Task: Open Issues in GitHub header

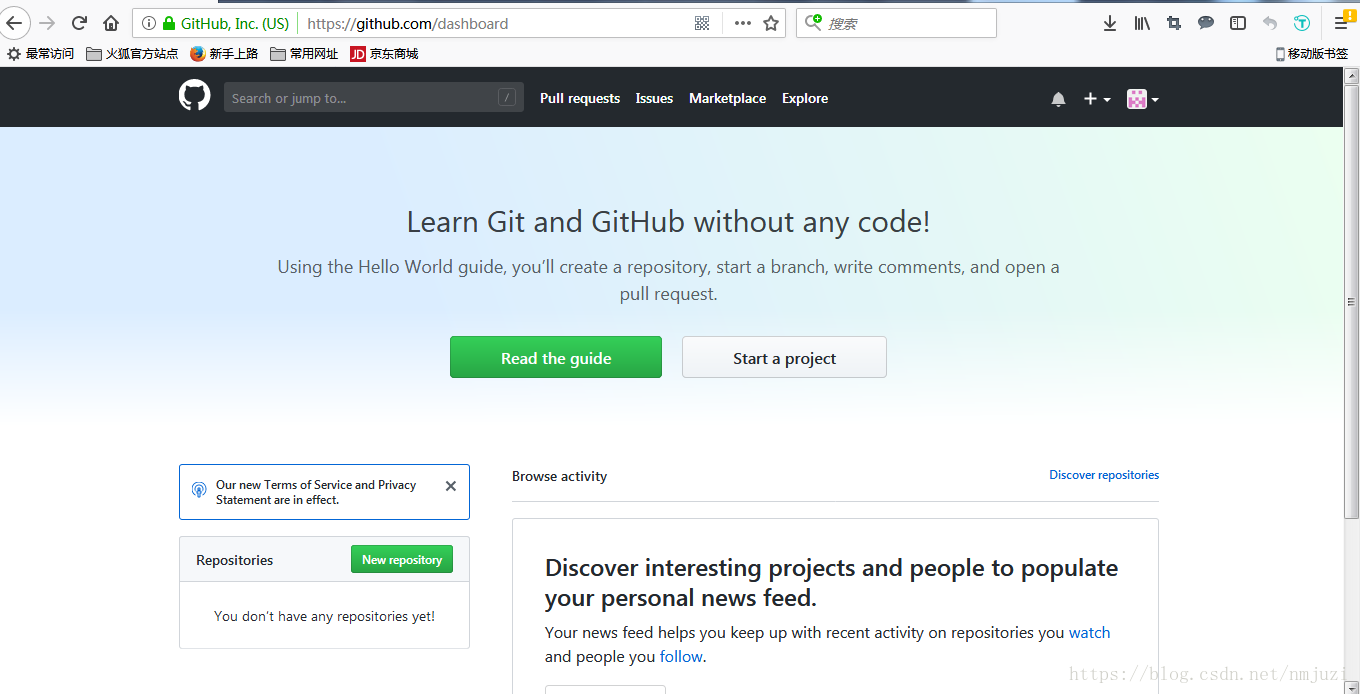Action: tap(654, 98)
